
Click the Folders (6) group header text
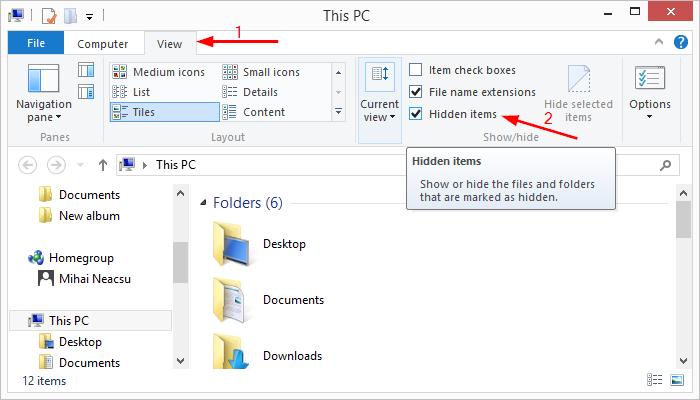[248, 203]
